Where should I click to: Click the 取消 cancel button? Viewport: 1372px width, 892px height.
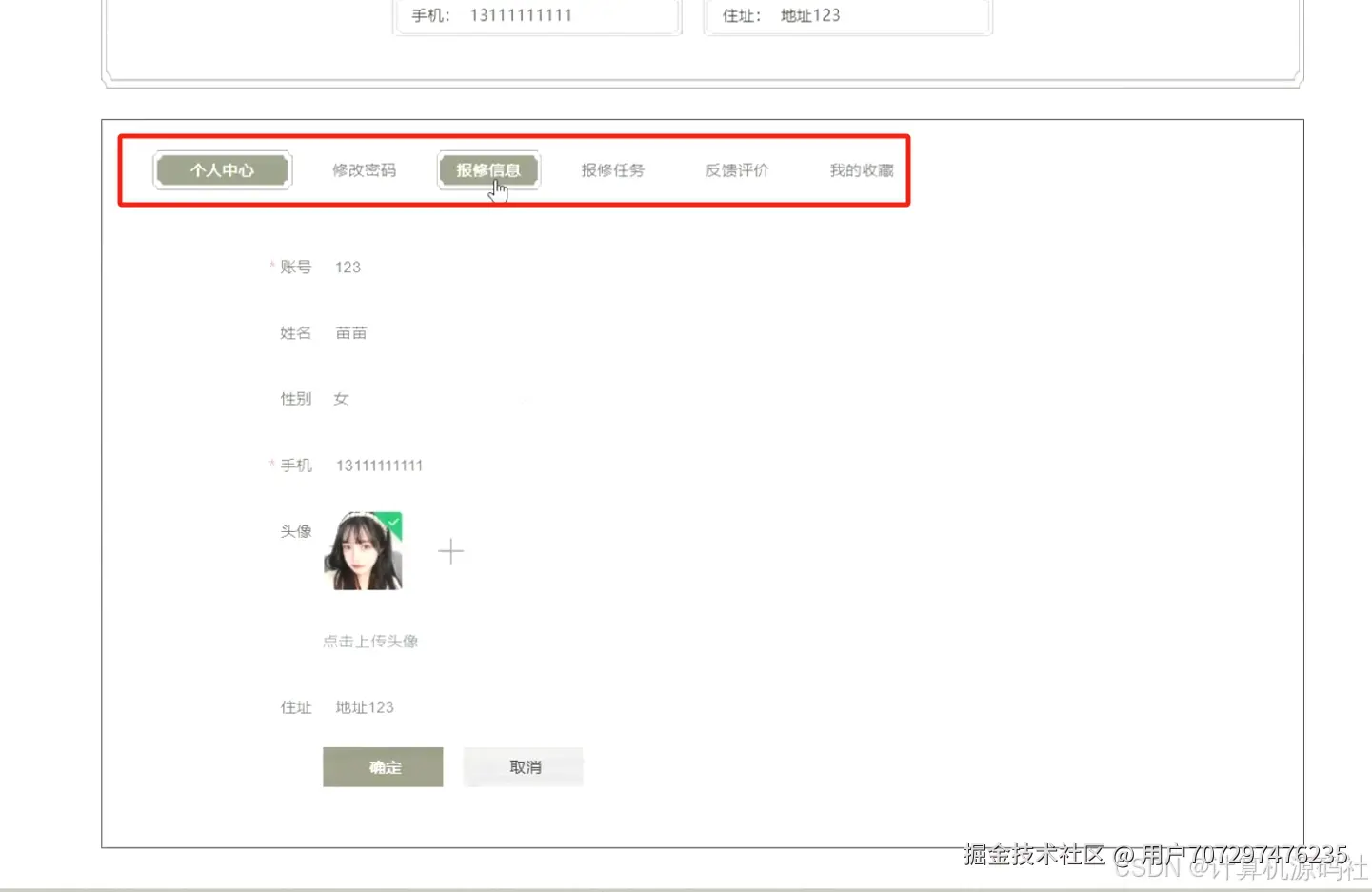click(522, 765)
